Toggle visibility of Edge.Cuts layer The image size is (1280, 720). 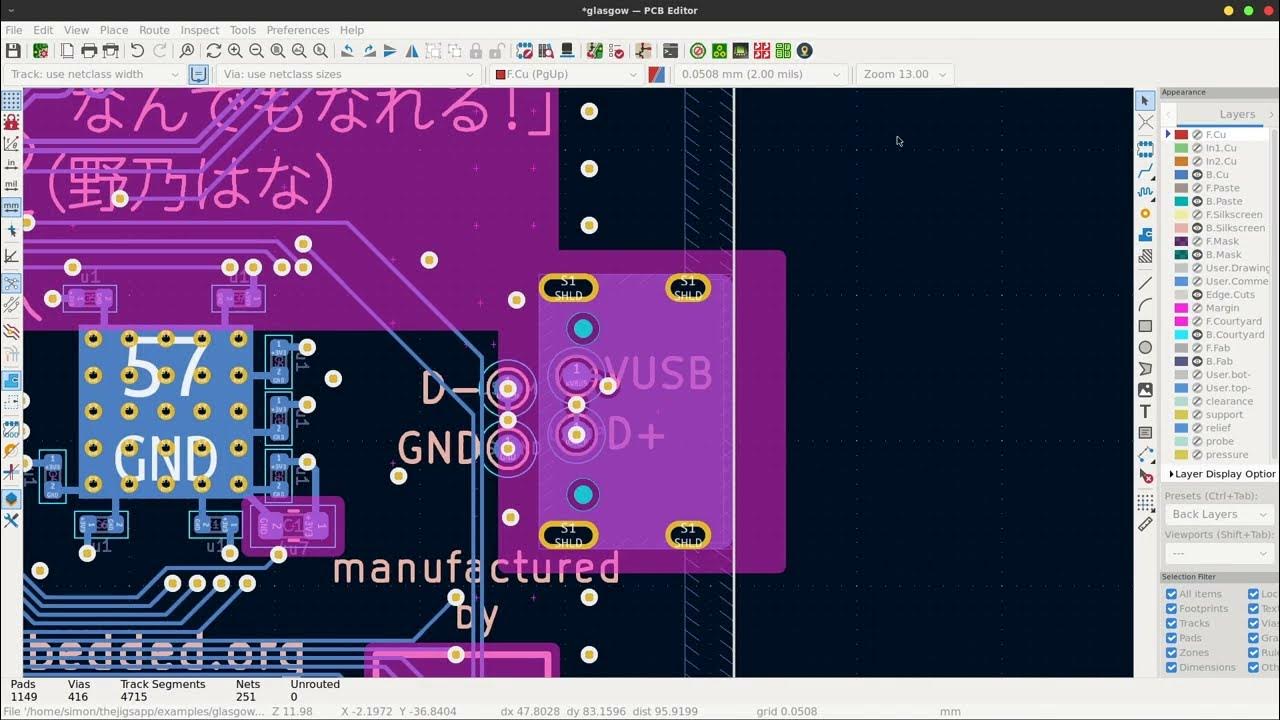pyautogui.click(x=1197, y=295)
